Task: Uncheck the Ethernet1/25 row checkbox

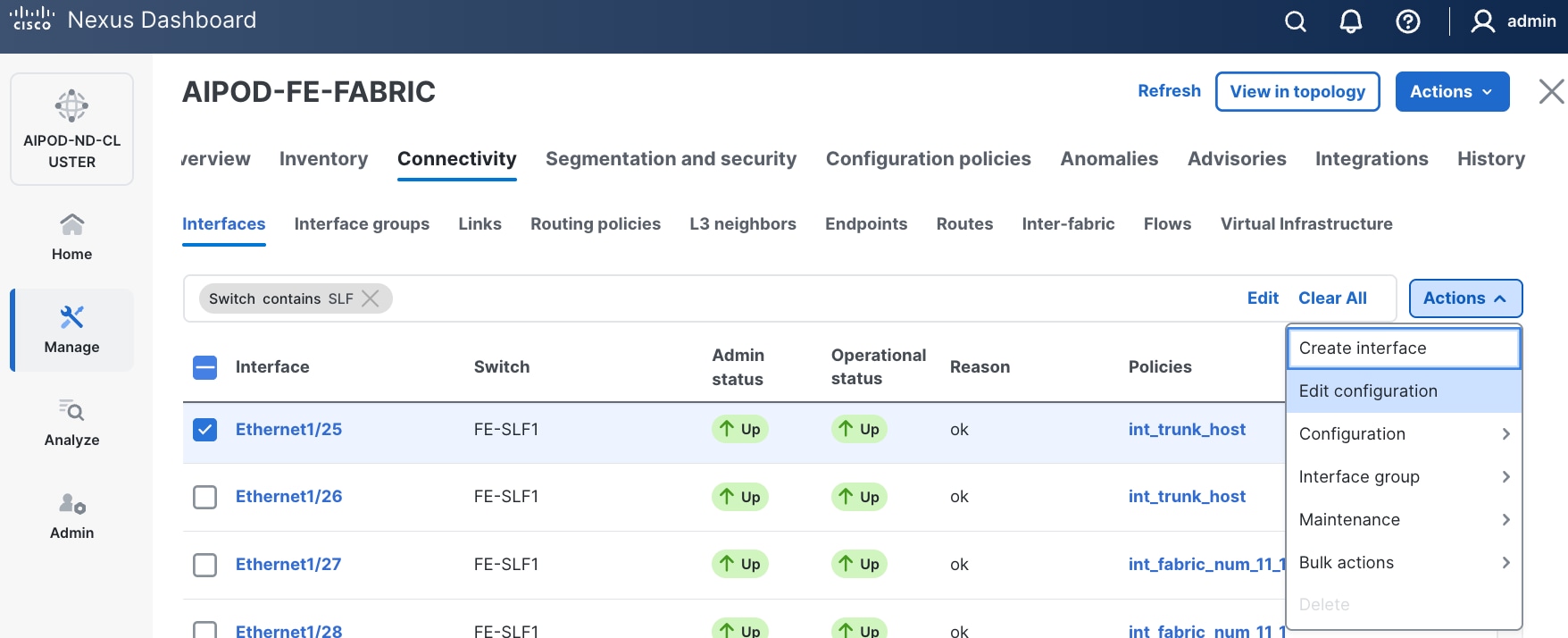Action: point(205,430)
